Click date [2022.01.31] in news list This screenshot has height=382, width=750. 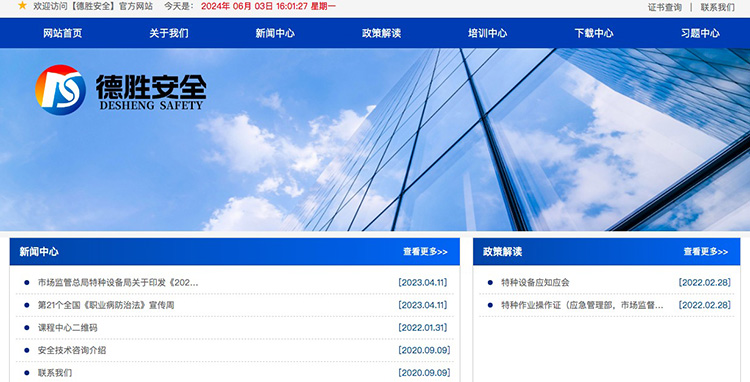tap(423, 327)
